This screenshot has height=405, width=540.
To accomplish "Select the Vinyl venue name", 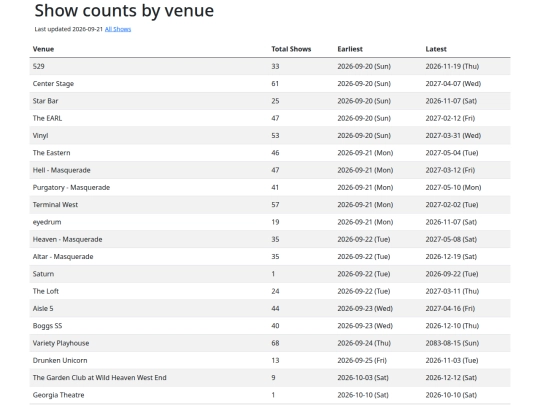I will (40, 135).
